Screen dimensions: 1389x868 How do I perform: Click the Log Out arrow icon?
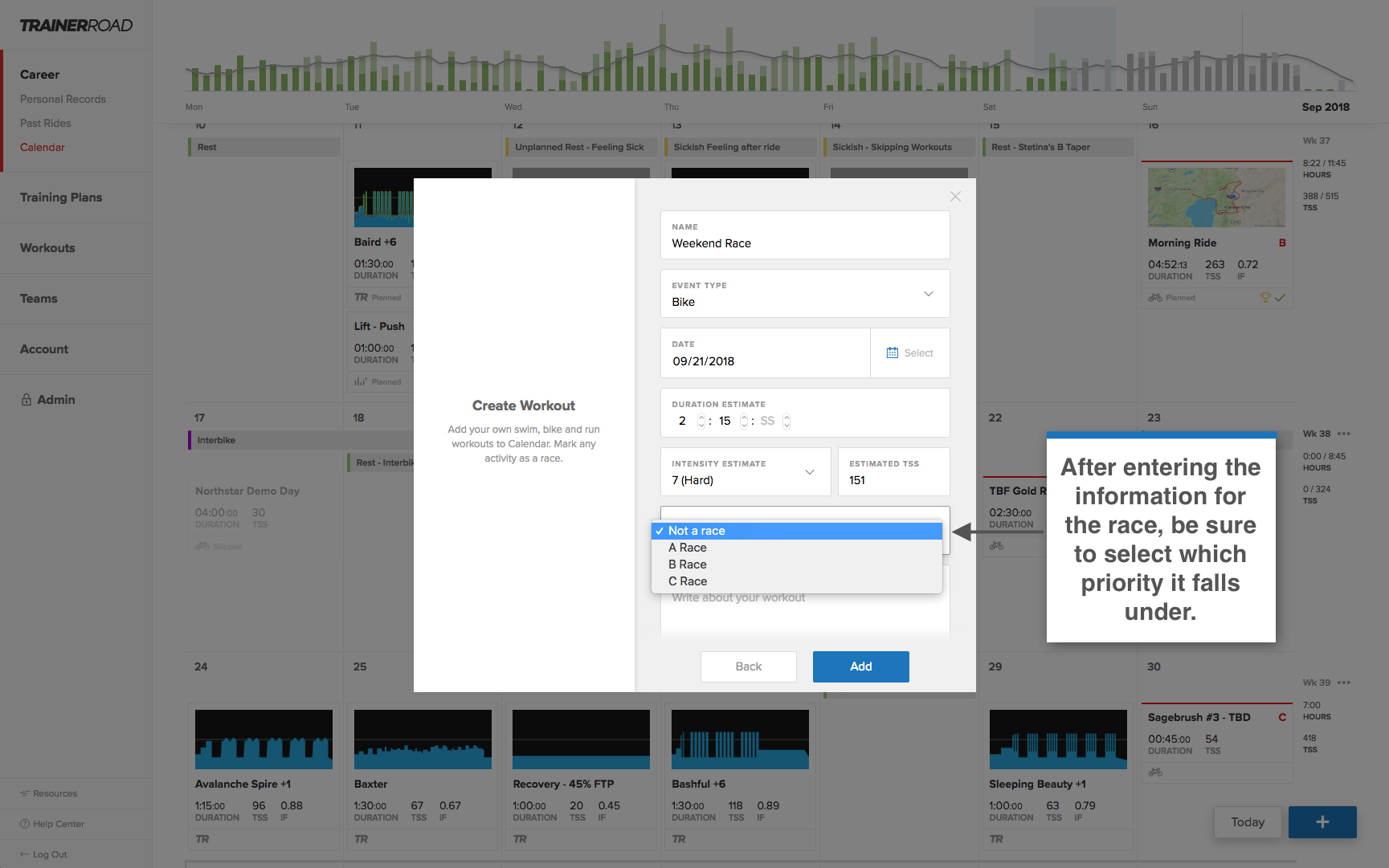click(x=25, y=854)
